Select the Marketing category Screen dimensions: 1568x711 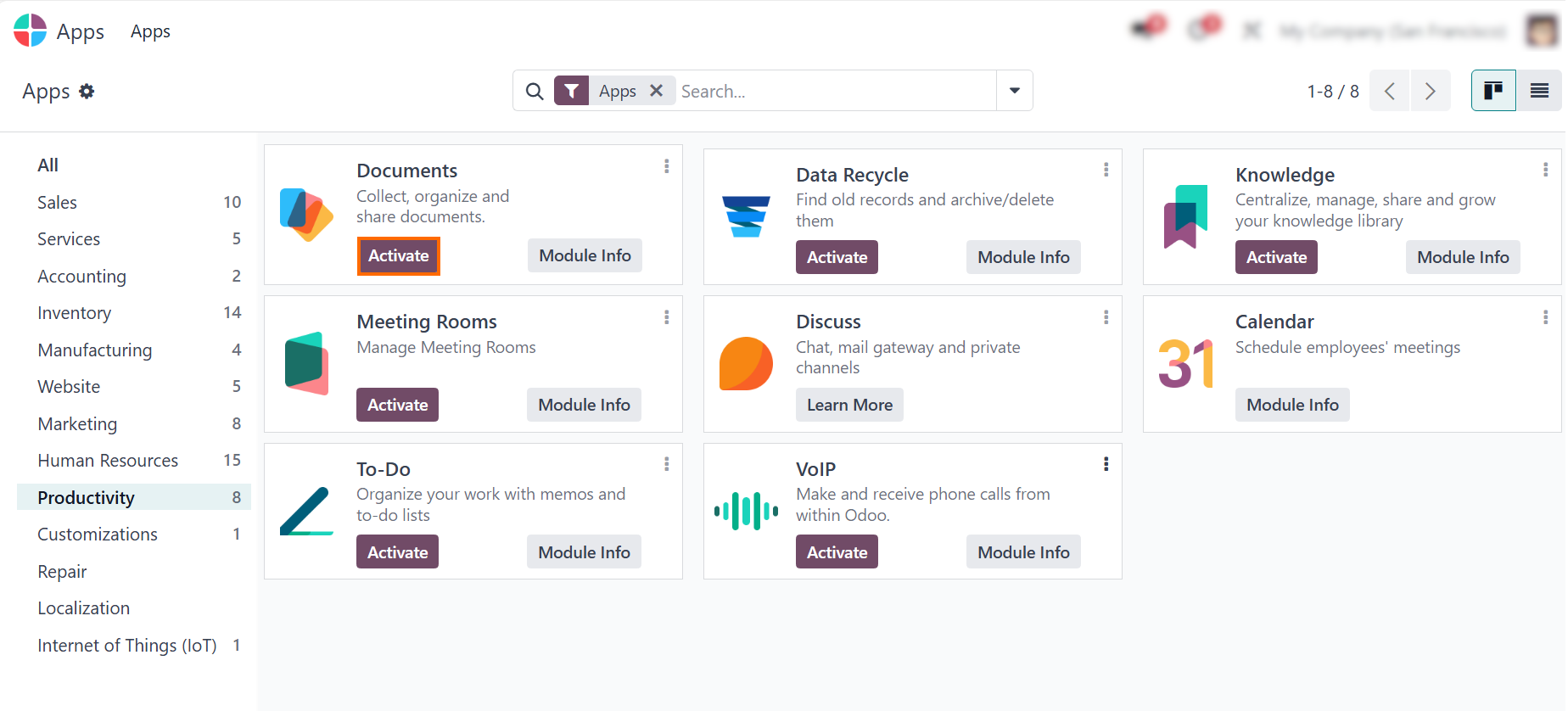pyautogui.click(x=134, y=423)
